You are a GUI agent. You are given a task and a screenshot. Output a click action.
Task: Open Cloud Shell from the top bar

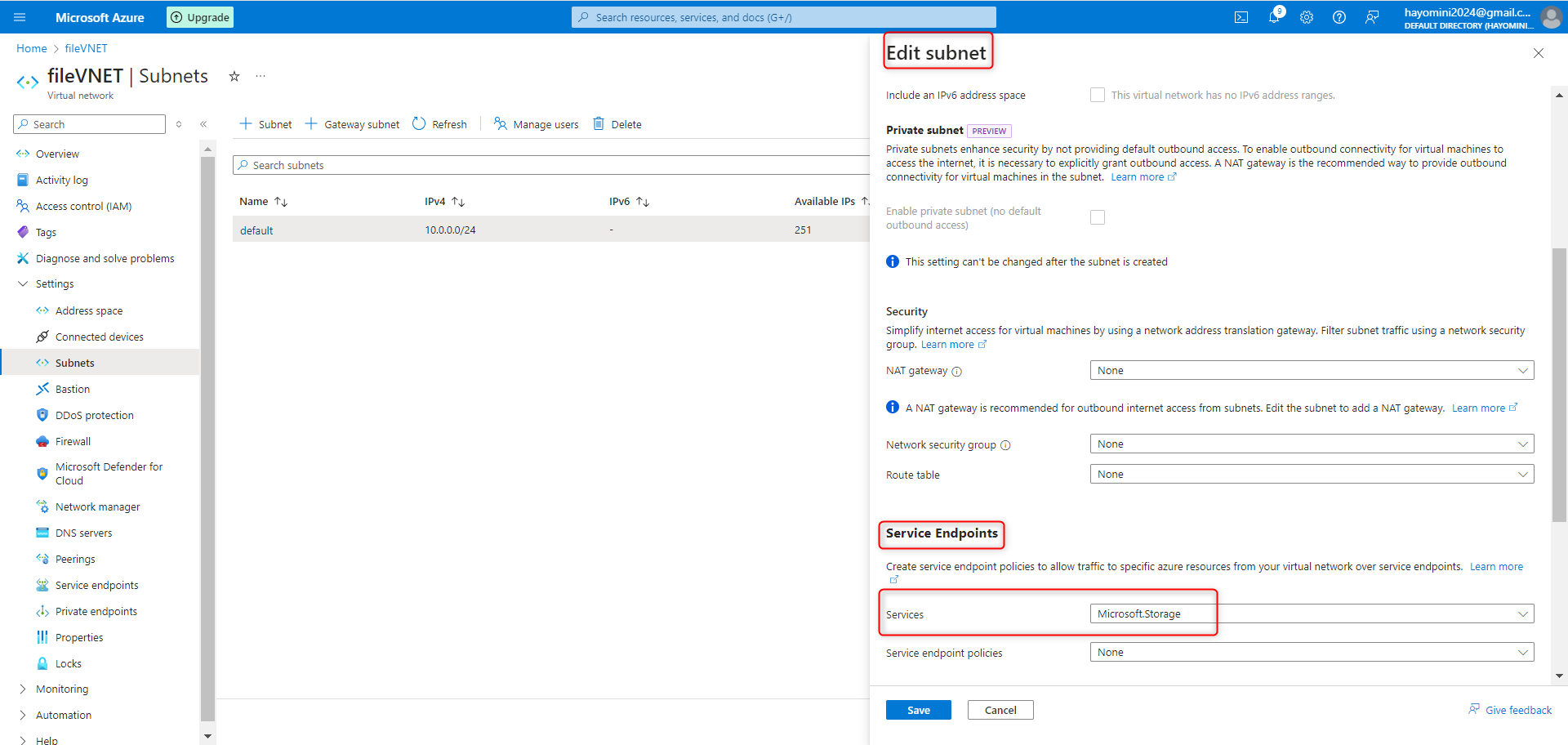point(1241,17)
